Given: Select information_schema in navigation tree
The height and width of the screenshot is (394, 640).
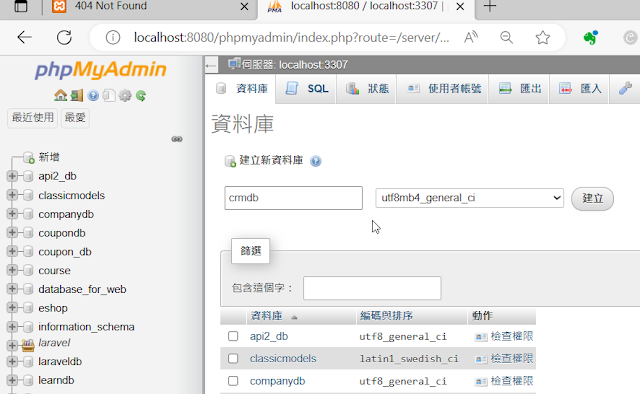Looking at the screenshot, I should point(86,327).
